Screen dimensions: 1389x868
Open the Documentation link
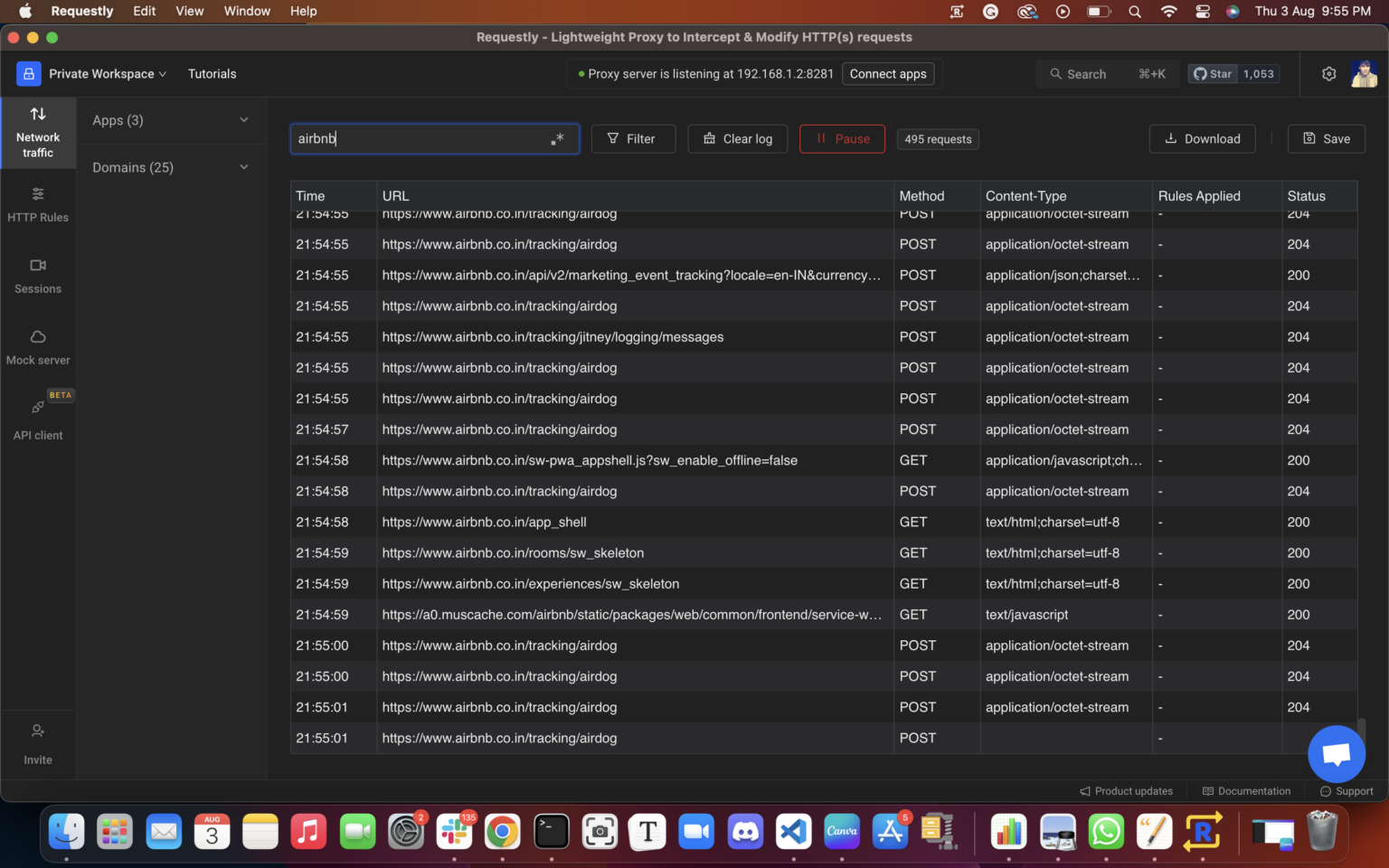[1246, 790]
